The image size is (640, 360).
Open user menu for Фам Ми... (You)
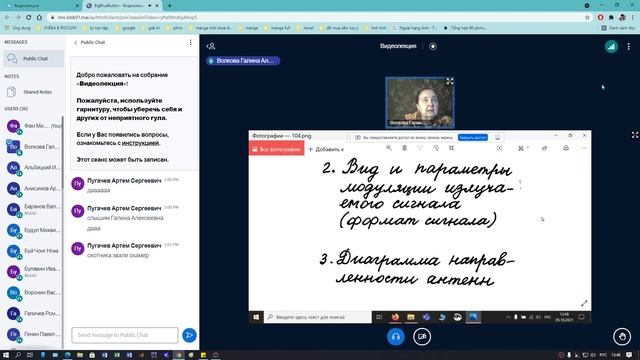coord(33,126)
